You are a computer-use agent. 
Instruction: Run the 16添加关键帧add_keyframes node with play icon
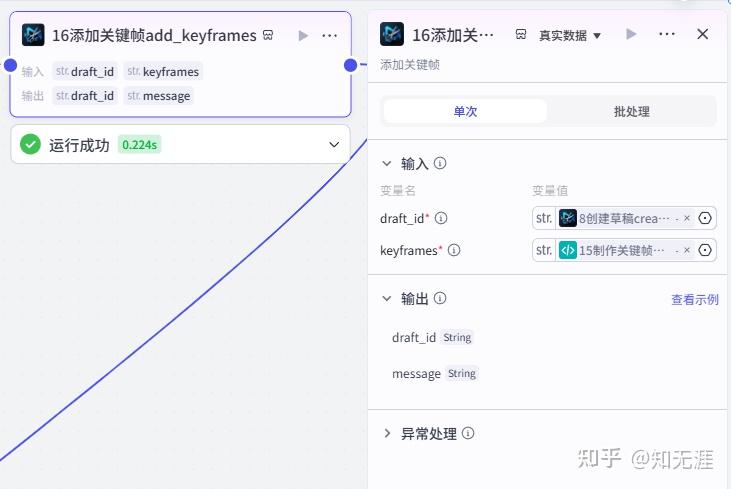coord(303,35)
